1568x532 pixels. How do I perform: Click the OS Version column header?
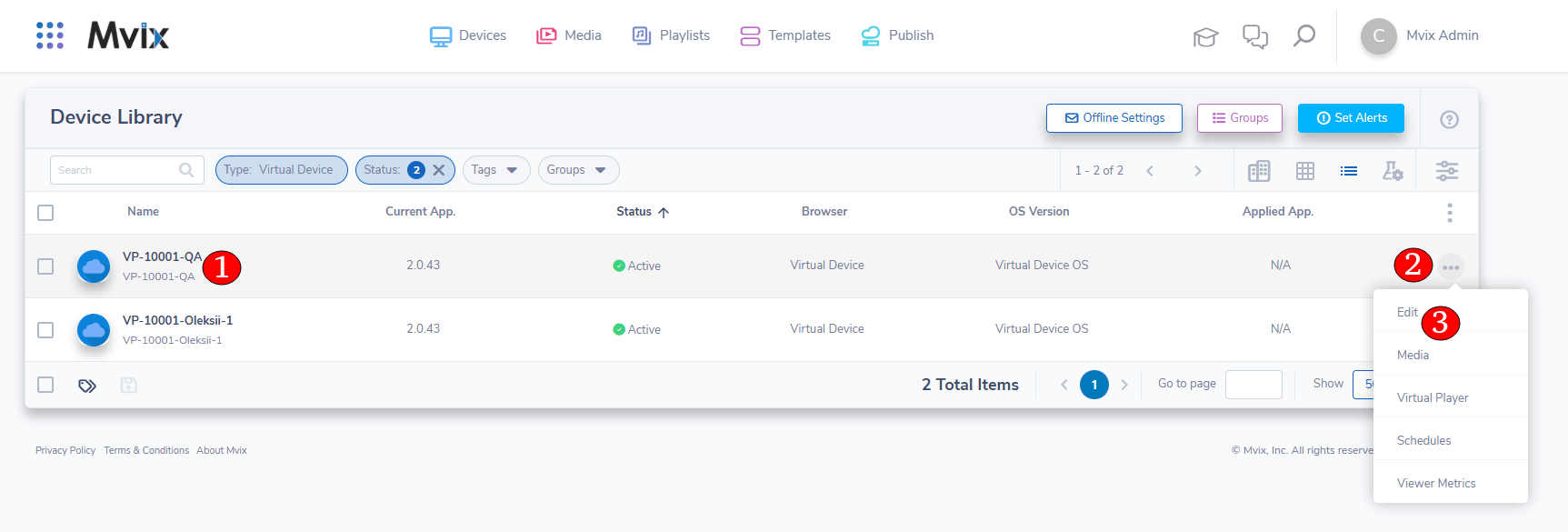coord(1039,211)
